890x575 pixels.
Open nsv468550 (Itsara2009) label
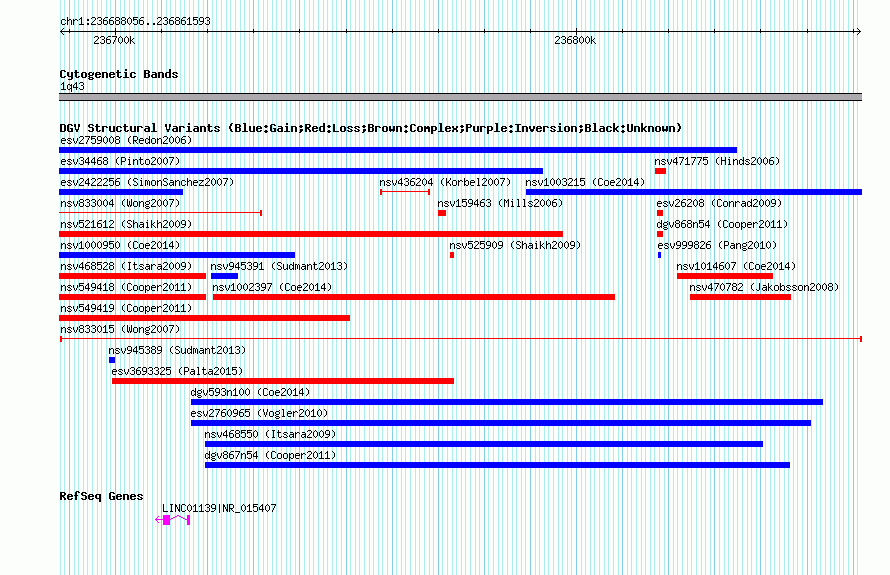(270, 434)
